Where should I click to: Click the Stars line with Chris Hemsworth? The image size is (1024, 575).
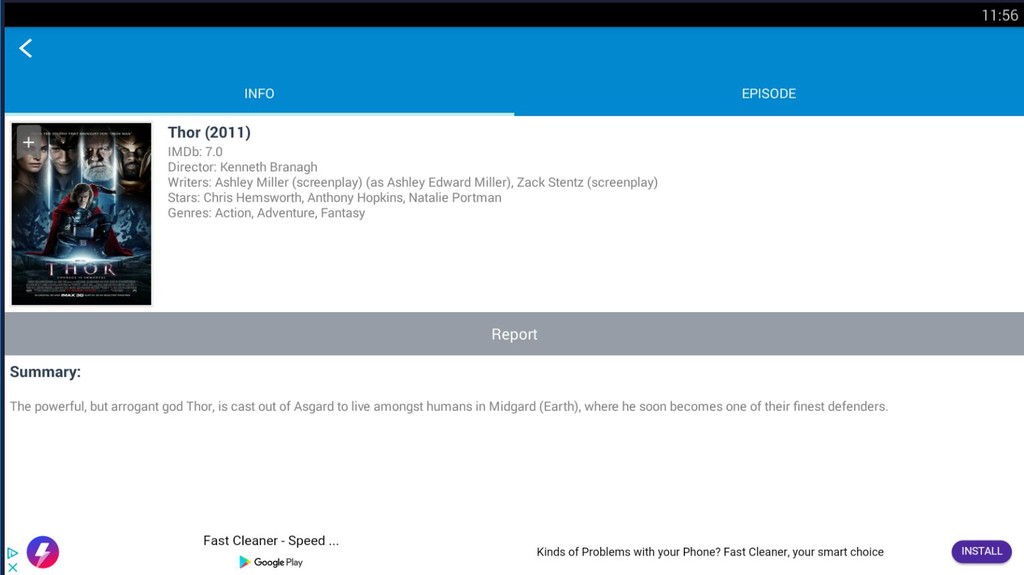334,197
